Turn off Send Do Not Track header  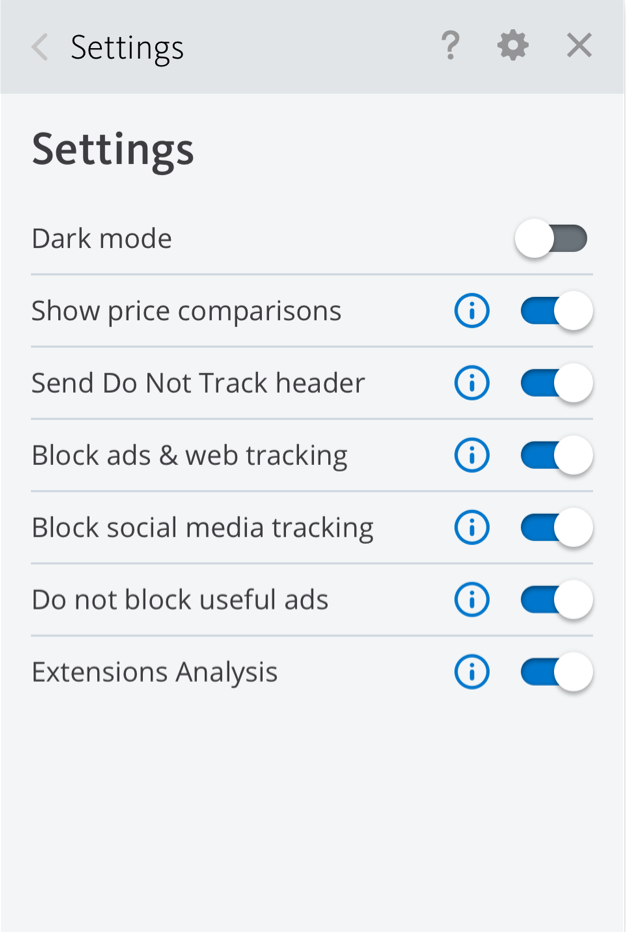(x=555, y=383)
